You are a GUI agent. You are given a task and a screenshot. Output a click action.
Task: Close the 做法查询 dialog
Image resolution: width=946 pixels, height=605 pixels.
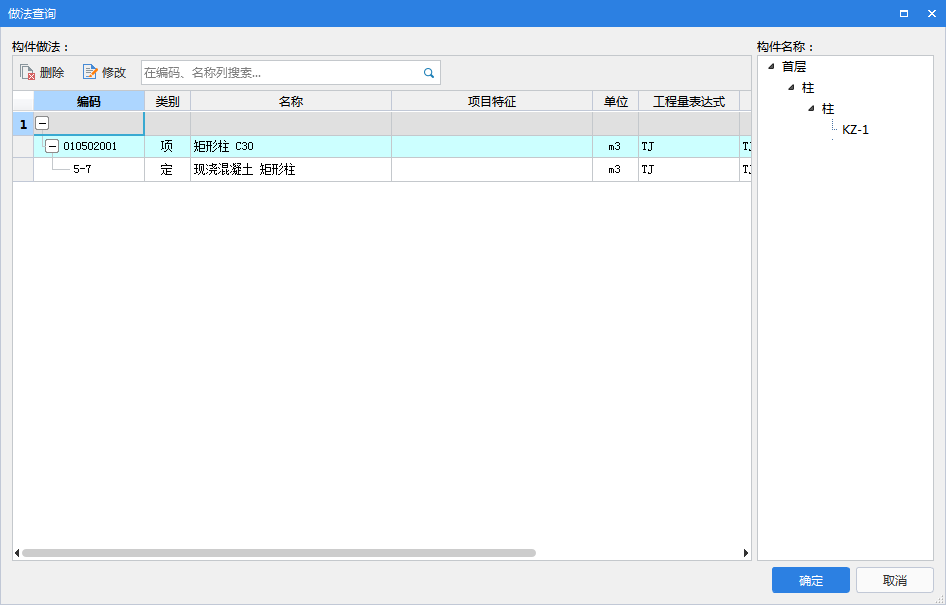point(929,14)
